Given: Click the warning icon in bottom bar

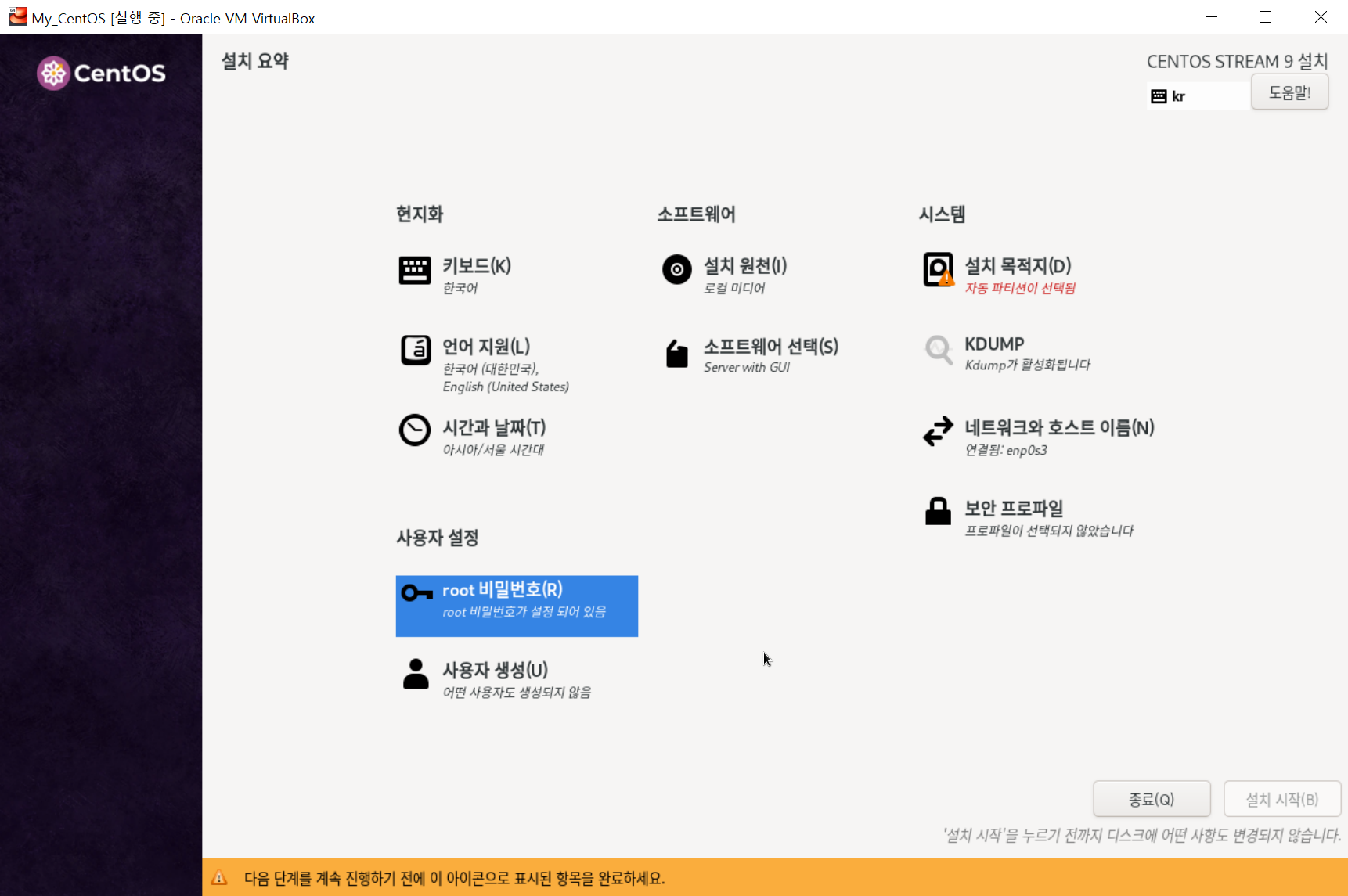Looking at the screenshot, I should (219, 878).
